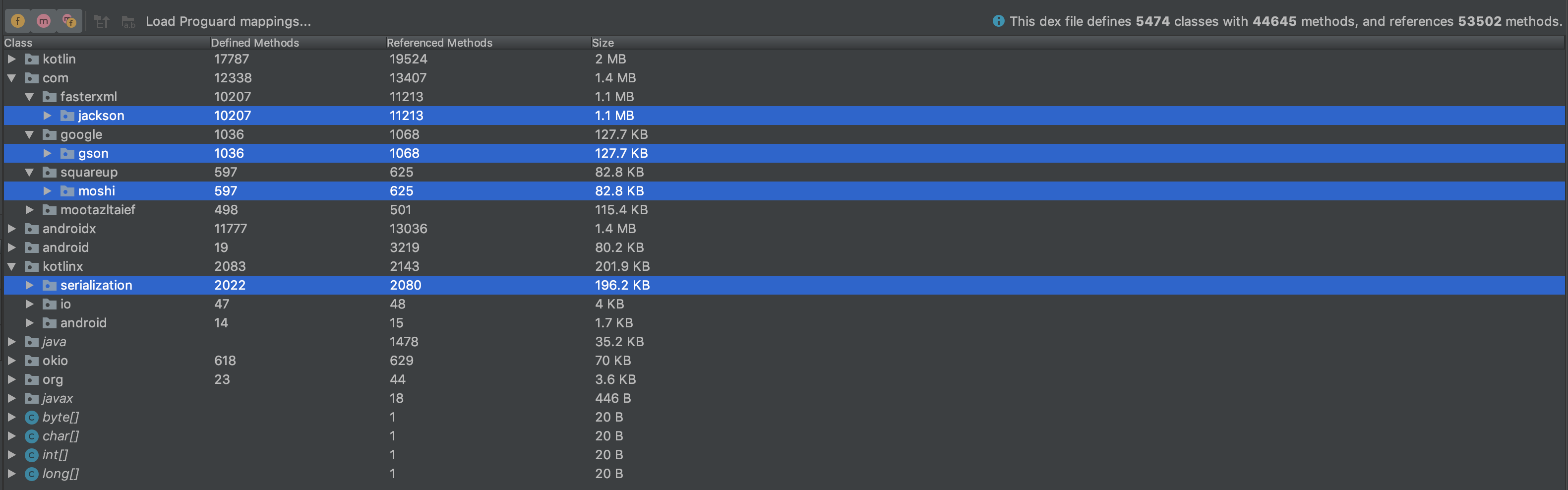This screenshot has width=1568, height=490.
Task: Click the long[] class icon
Action: [x=32, y=474]
